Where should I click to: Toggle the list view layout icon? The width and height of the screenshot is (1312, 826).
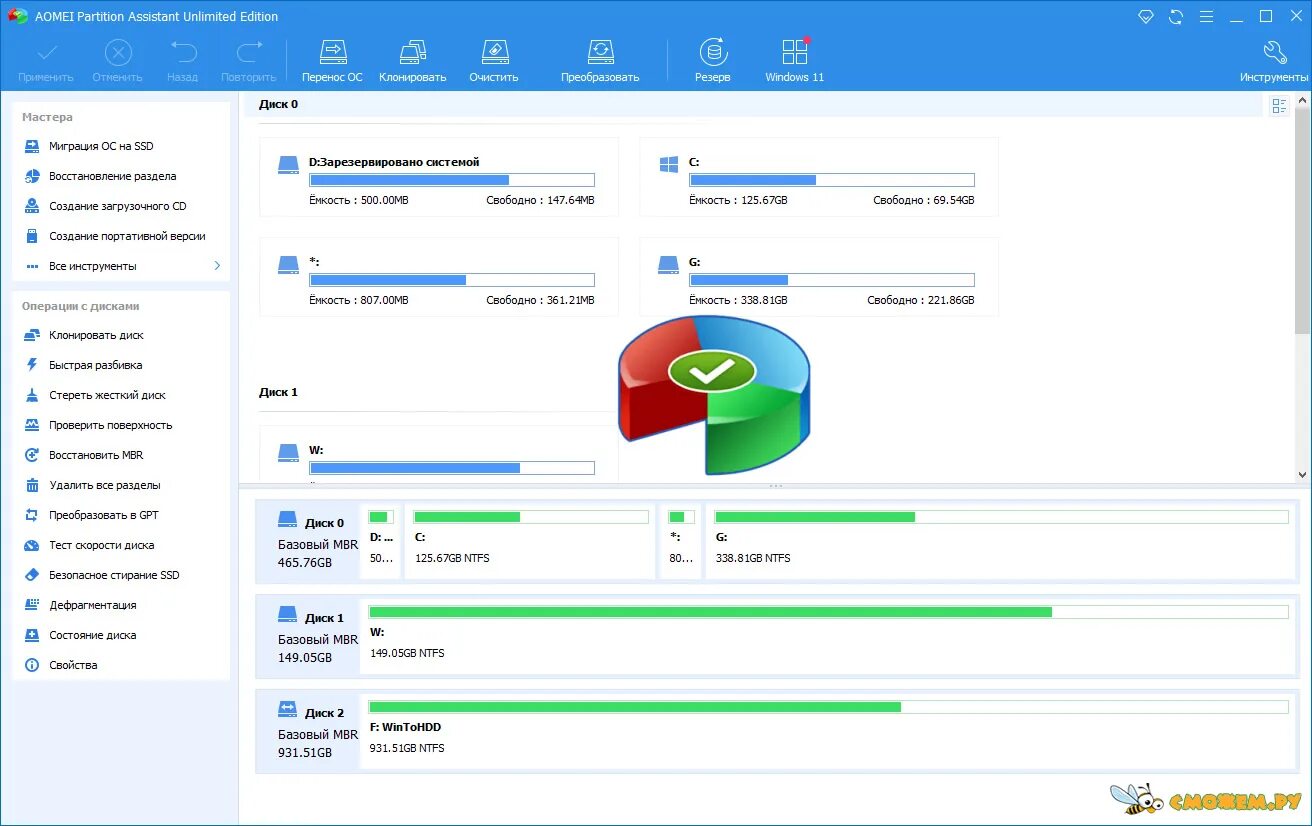coord(1279,104)
